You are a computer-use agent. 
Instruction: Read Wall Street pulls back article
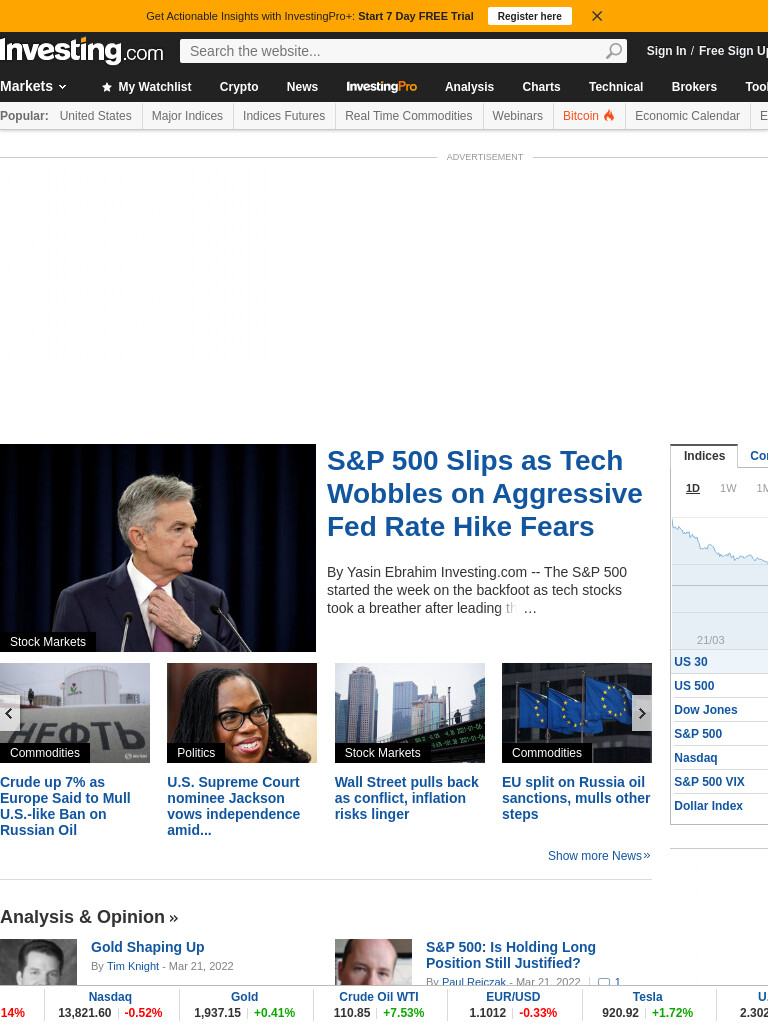coord(406,798)
